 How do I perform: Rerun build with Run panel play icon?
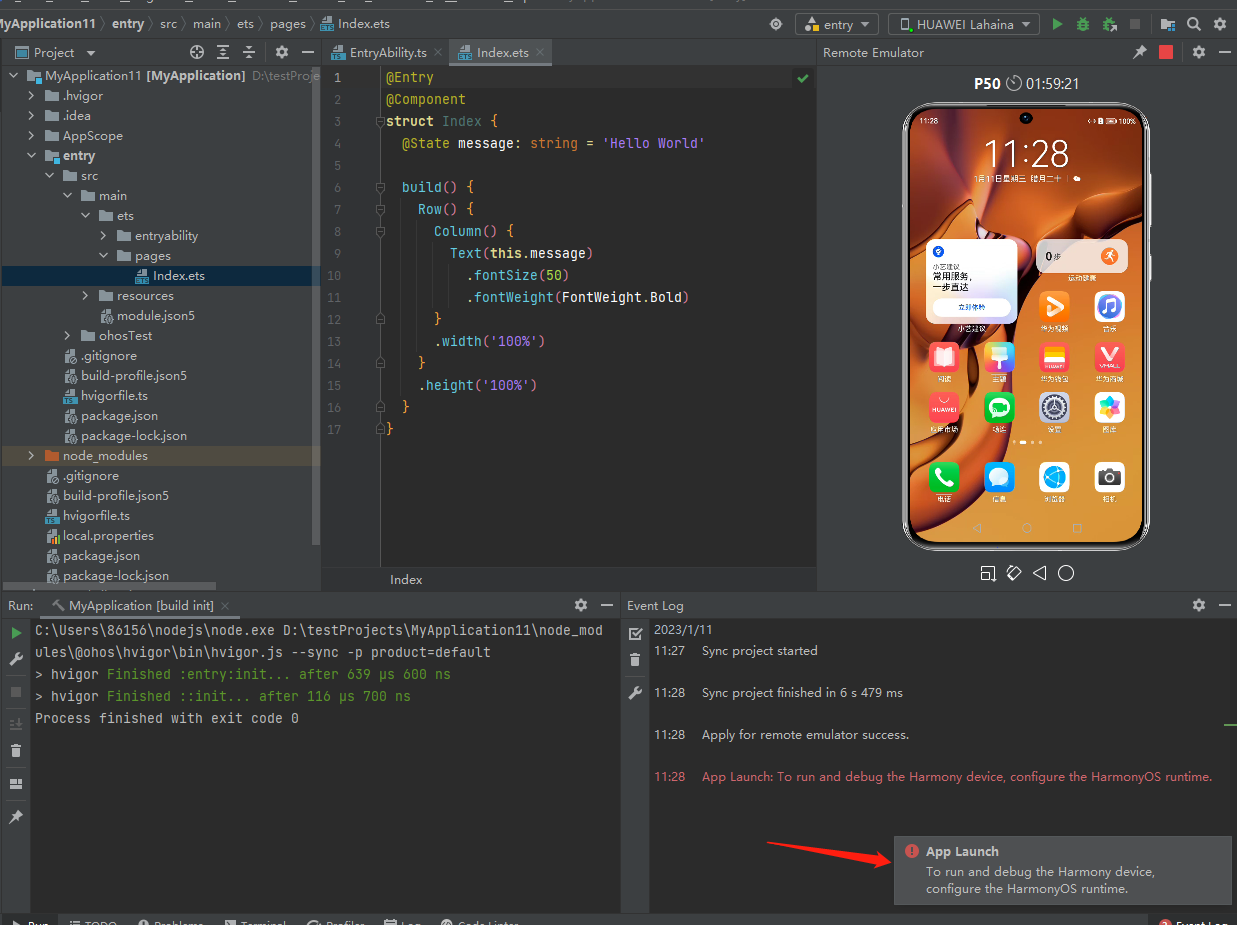coord(16,633)
